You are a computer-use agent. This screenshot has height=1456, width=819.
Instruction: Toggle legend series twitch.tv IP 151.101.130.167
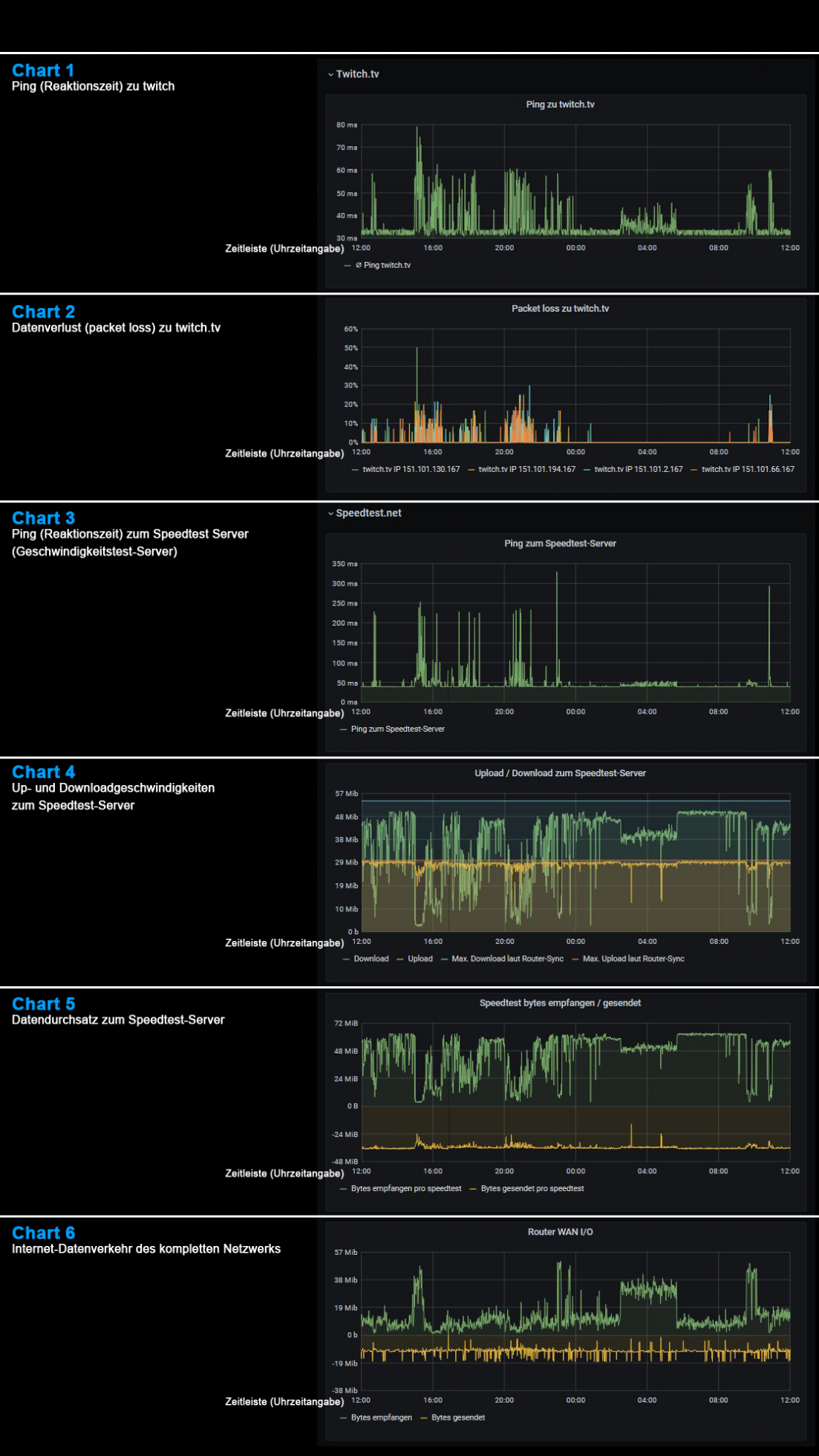pyautogui.click(x=411, y=469)
